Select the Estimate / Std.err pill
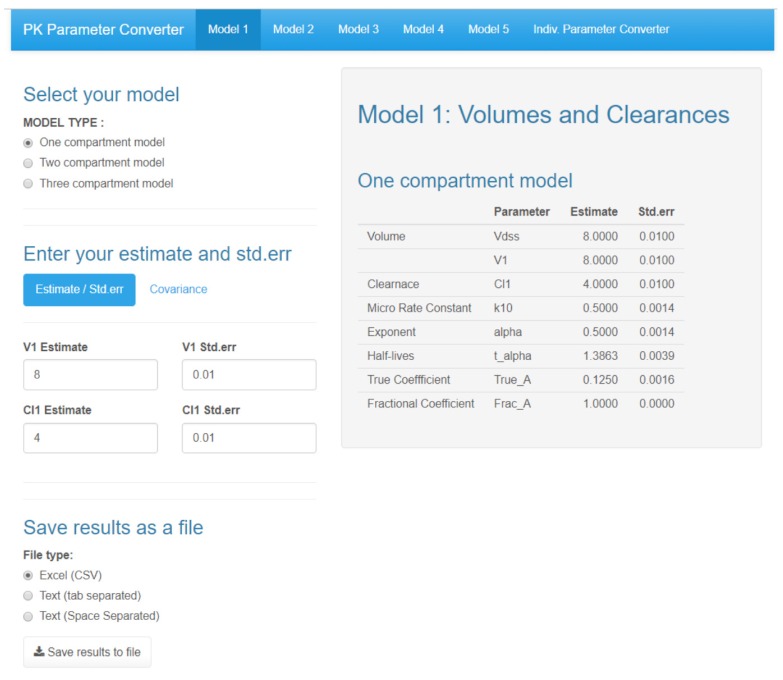783x680 pixels. tap(79, 289)
